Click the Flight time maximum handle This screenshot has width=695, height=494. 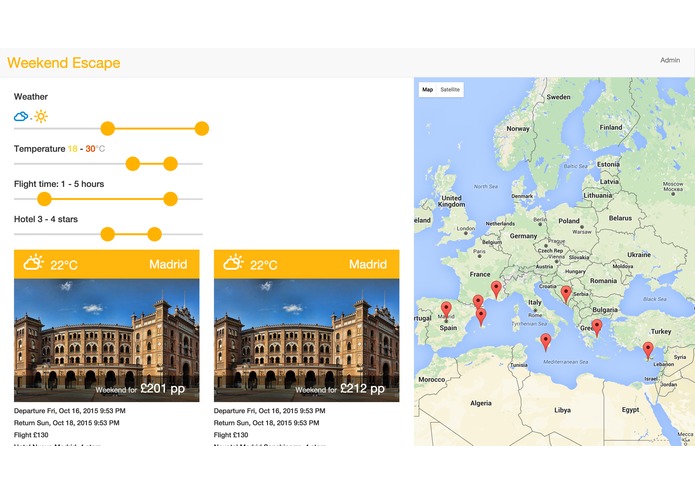click(170, 199)
